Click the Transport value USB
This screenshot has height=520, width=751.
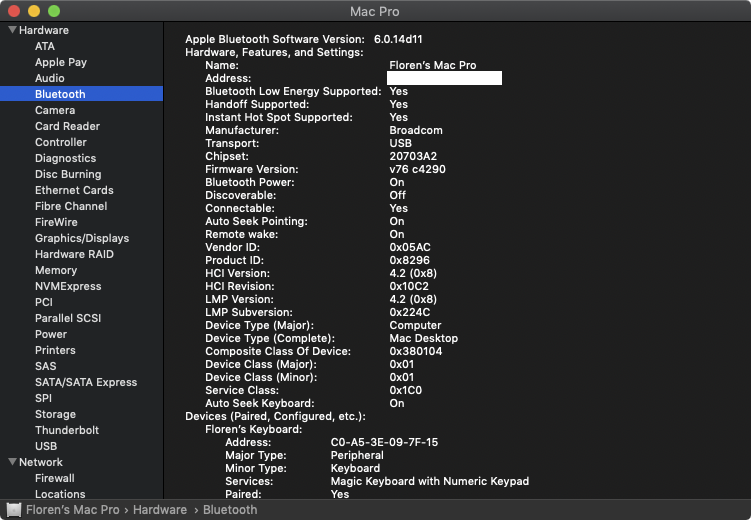pos(400,143)
